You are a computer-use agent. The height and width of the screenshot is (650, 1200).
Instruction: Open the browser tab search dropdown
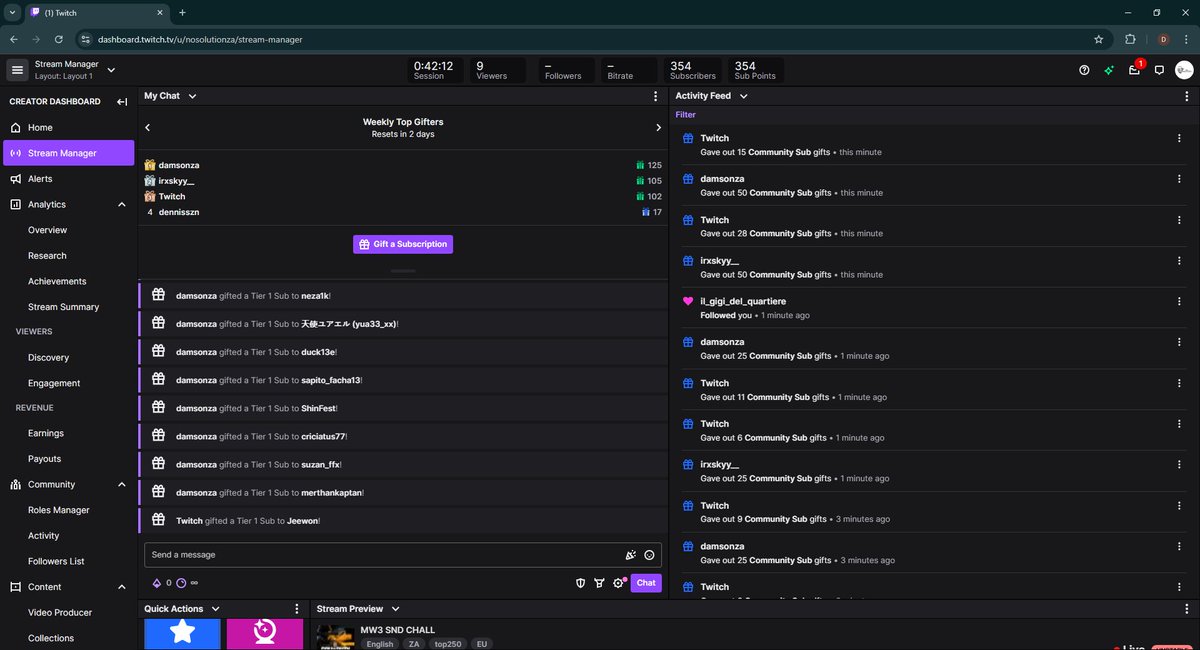pyautogui.click(x=13, y=13)
